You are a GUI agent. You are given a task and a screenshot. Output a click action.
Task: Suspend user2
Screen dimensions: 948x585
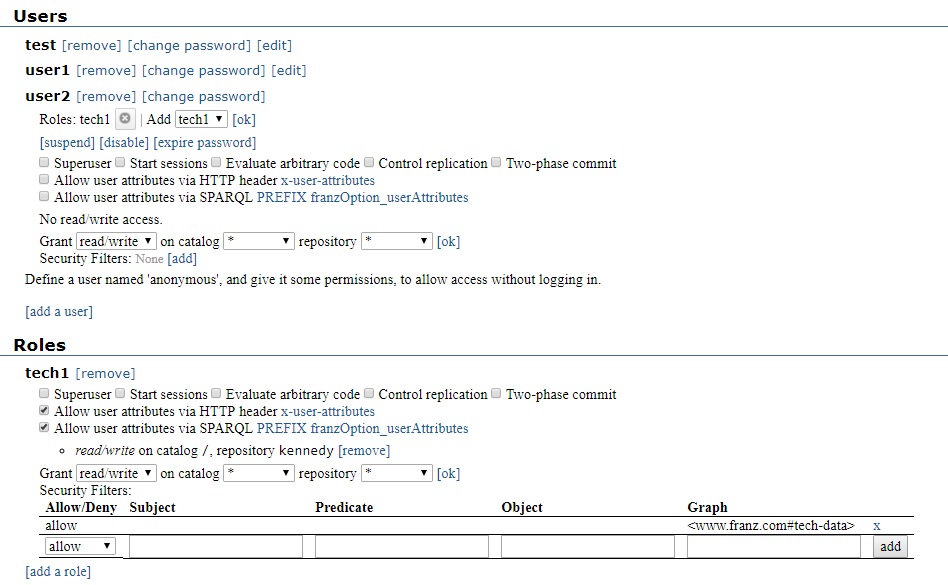[x=66, y=142]
